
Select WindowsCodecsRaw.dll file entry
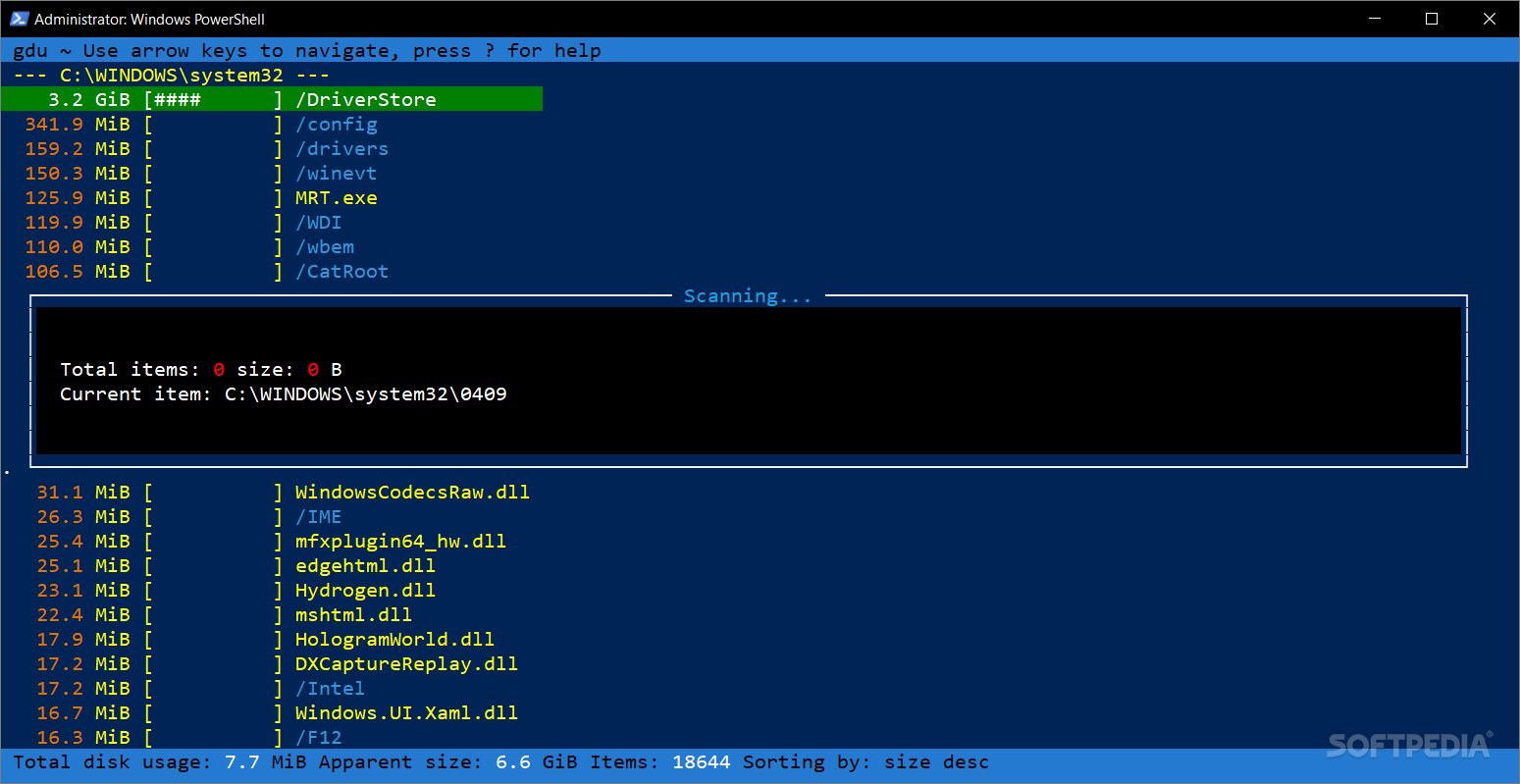click(412, 492)
